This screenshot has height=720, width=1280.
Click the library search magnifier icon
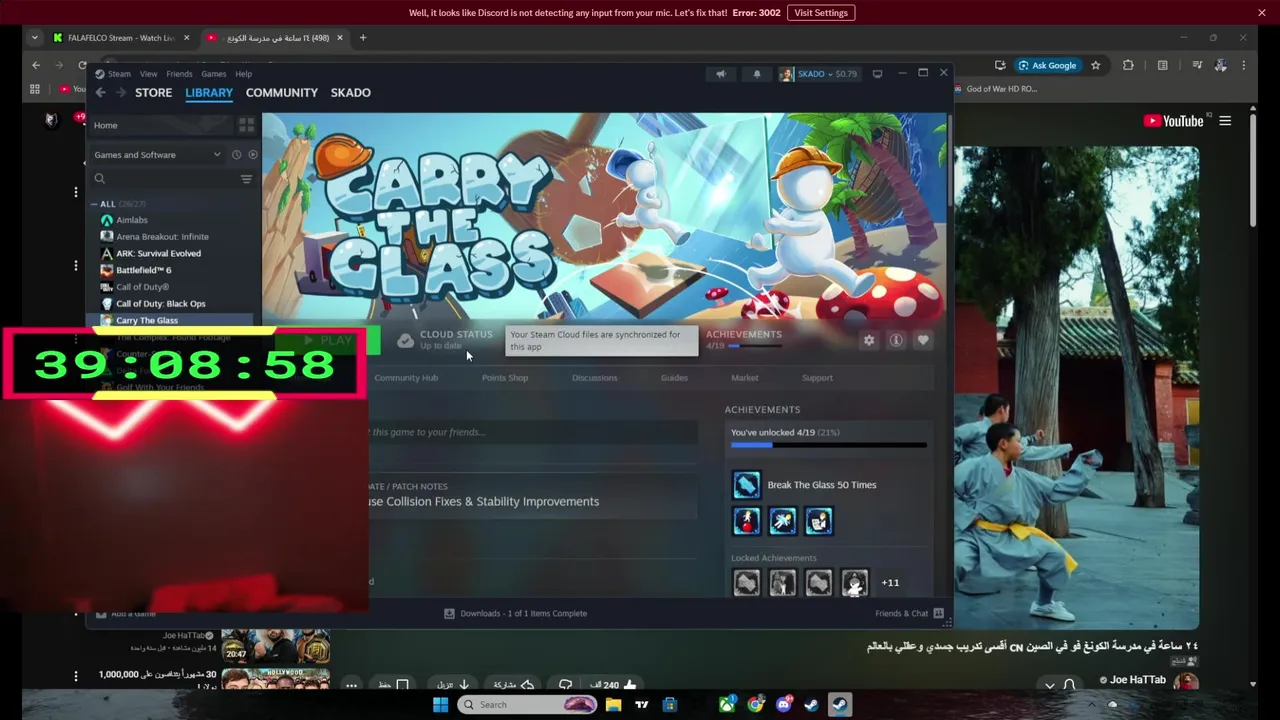coord(100,179)
